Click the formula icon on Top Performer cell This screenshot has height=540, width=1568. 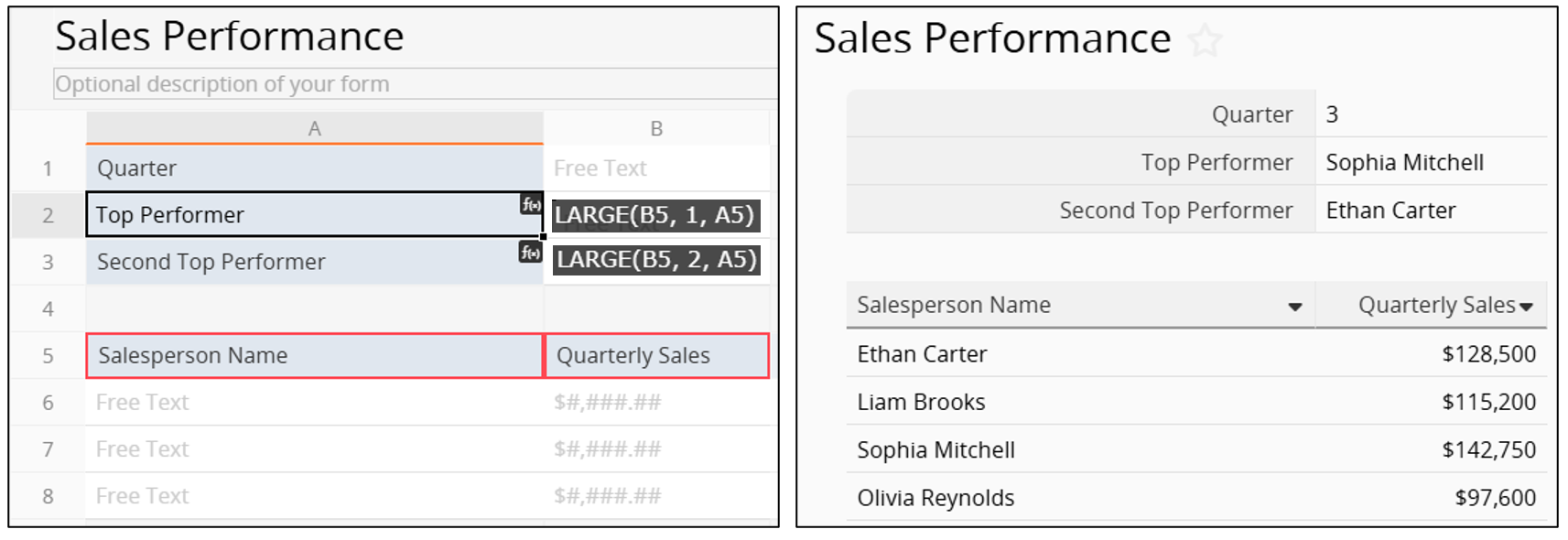(531, 204)
